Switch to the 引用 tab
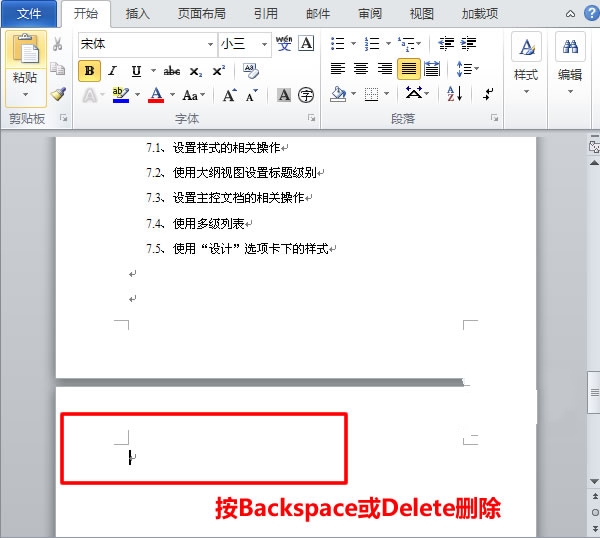 (x=266, y=14)
